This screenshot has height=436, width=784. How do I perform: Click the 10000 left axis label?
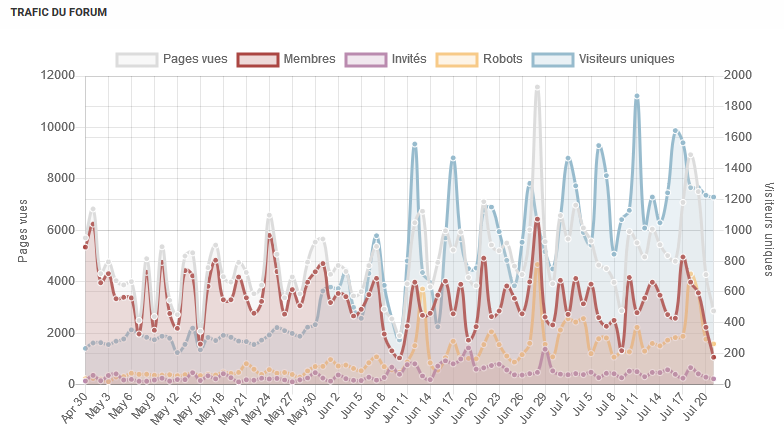point(58,127)
